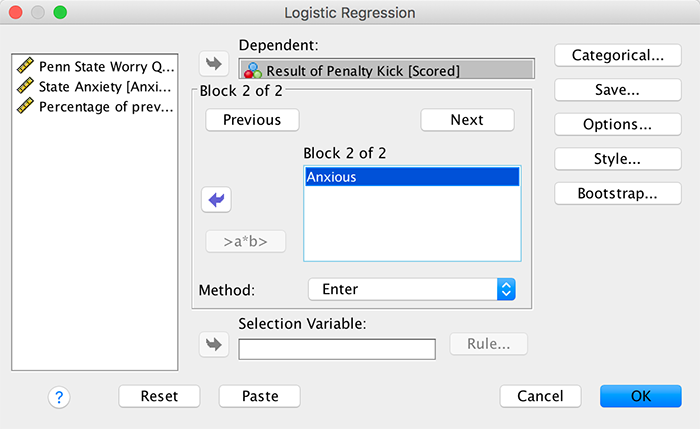700x429 pixels.
Task: Click blue arrow to remove covariate from block
Action: (x=216, y=200)
